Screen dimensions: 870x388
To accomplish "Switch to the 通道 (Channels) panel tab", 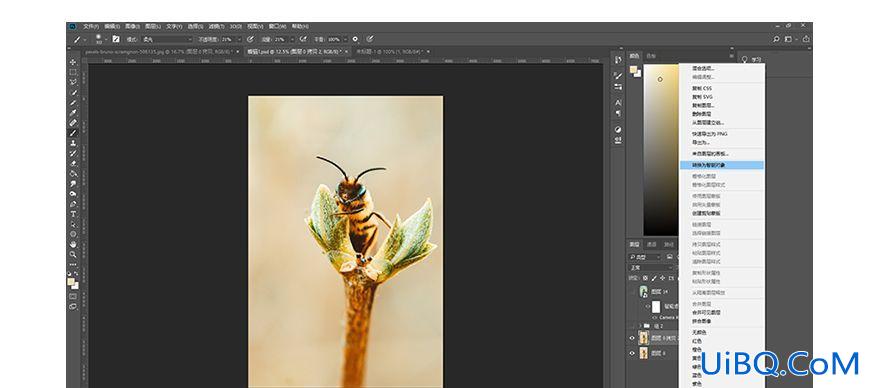I will pyautogui.click(x=651, y=244).
